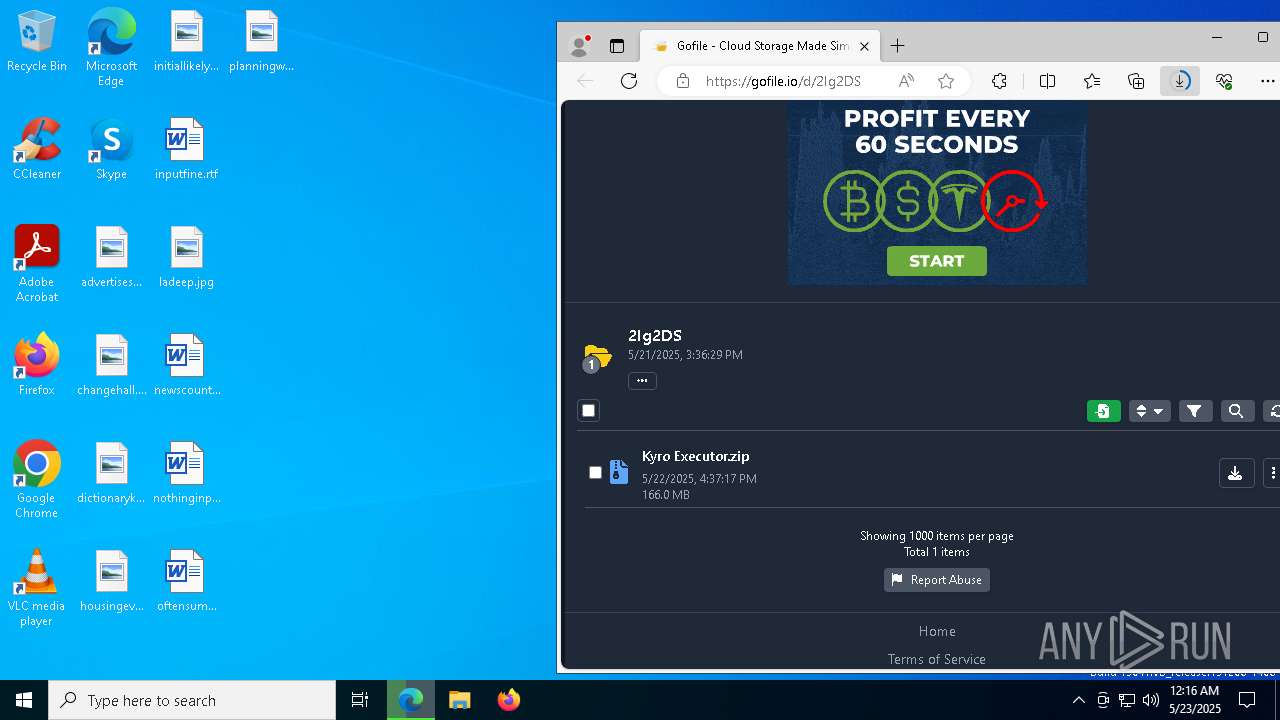
Task: Click the Read aloud icon in address bar
Action: pos(906,81)
